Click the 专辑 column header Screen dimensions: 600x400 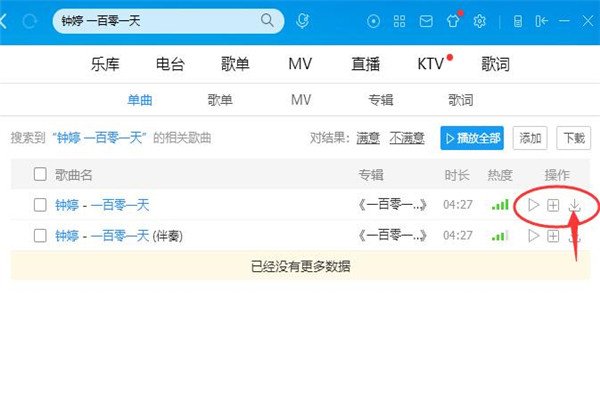point(371,175)
